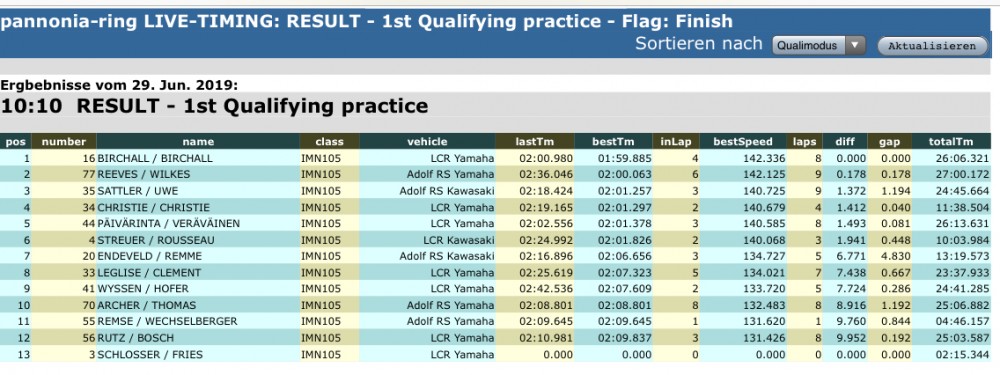The height and width of the screenshot is (375, 1000).
Task: Select the 'pos' column header
Action: click(15, 142)
